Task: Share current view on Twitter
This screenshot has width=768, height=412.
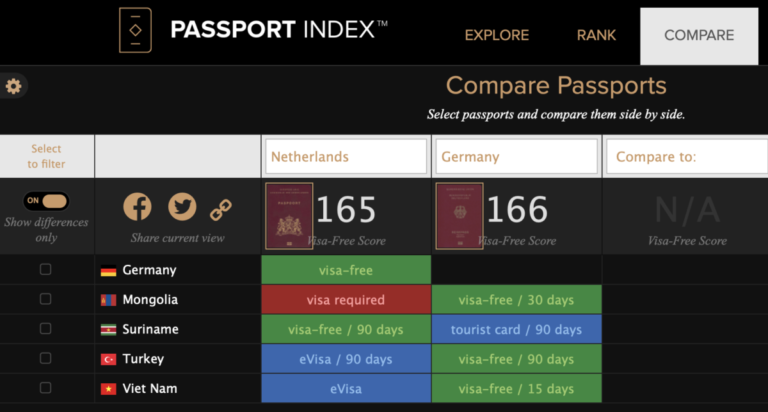Action: 182,207
